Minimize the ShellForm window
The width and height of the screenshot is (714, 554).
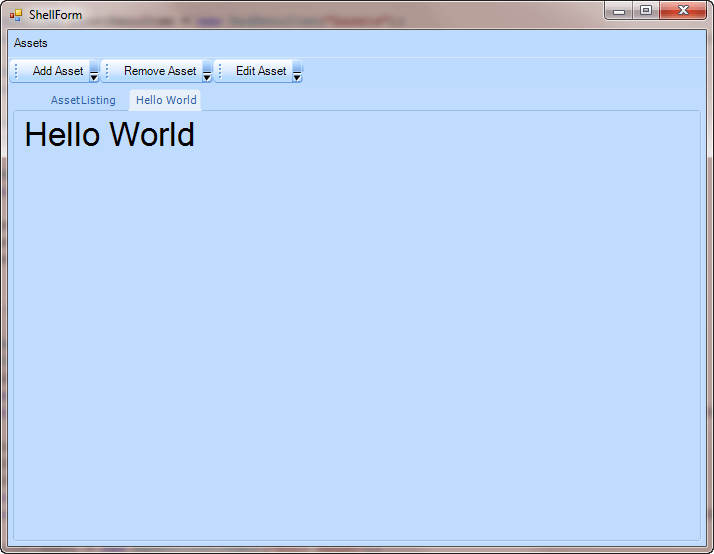point(618,10)
